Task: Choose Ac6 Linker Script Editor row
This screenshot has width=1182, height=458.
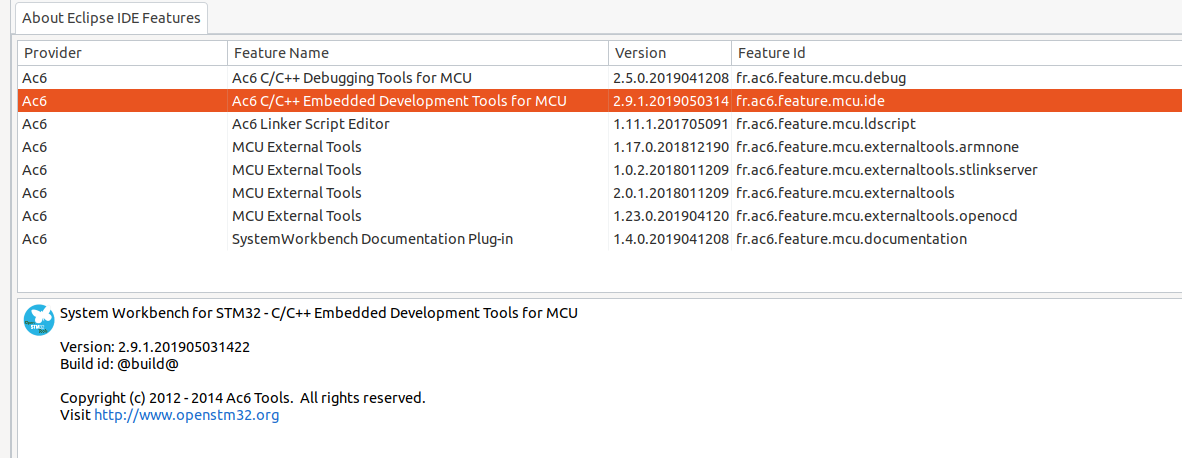Action: coord(310,124)
